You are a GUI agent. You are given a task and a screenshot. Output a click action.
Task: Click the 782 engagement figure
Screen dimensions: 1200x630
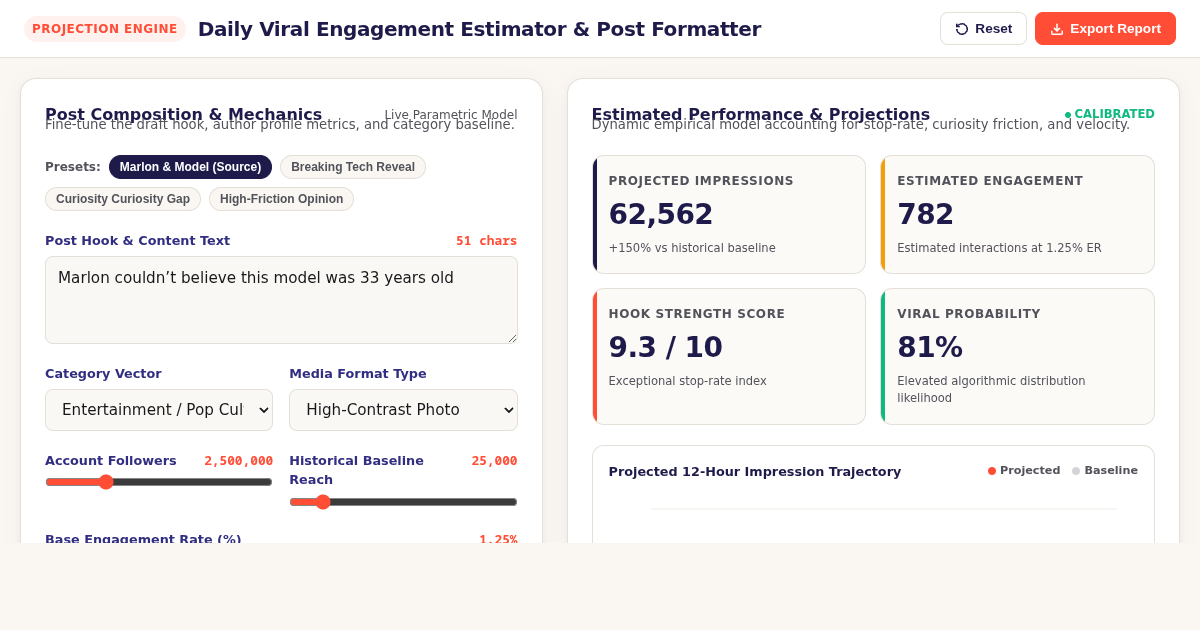pos(925,214)
